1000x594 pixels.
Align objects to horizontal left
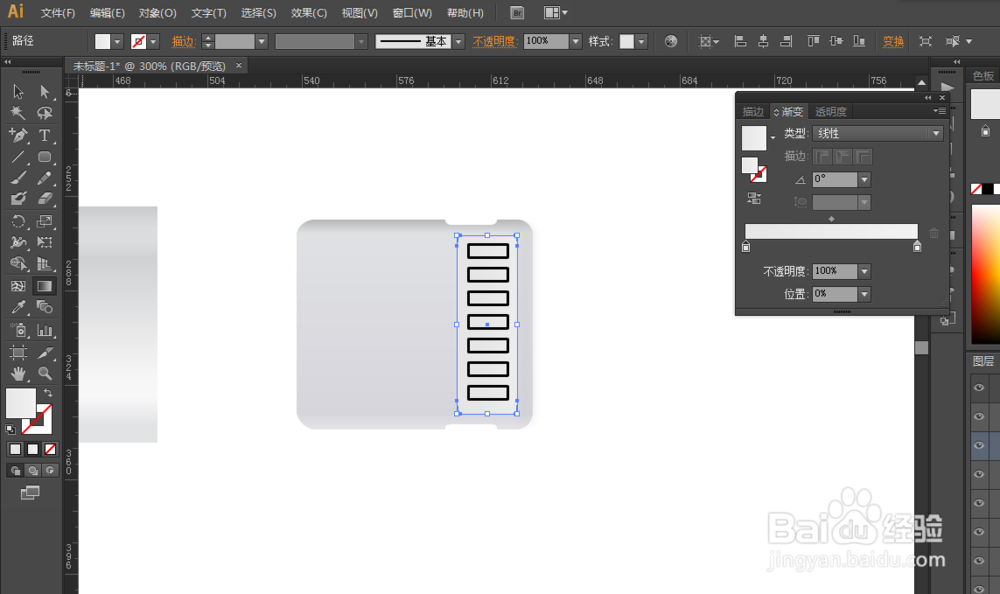point(740,41)
